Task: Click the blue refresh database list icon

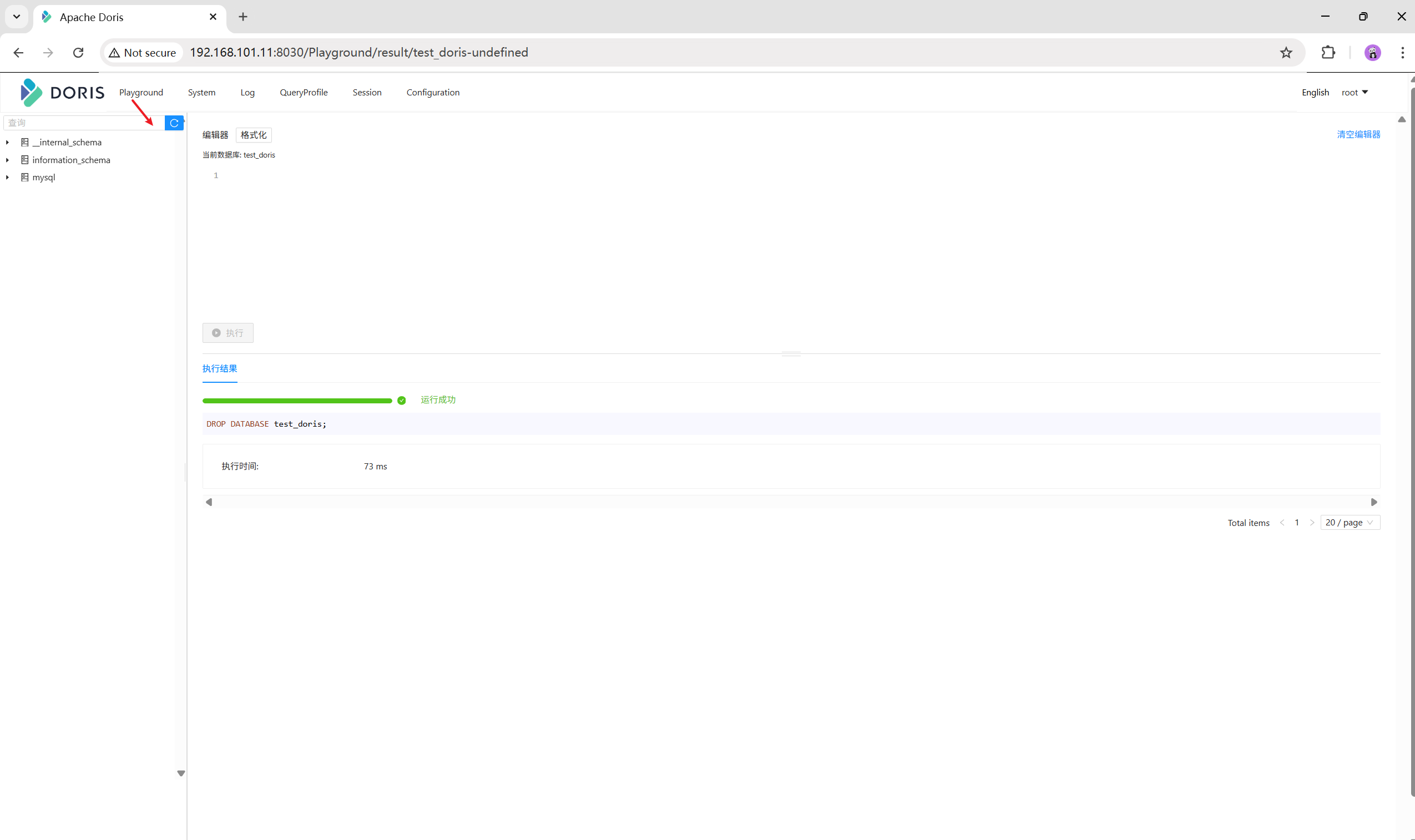Action: point(174,123)
